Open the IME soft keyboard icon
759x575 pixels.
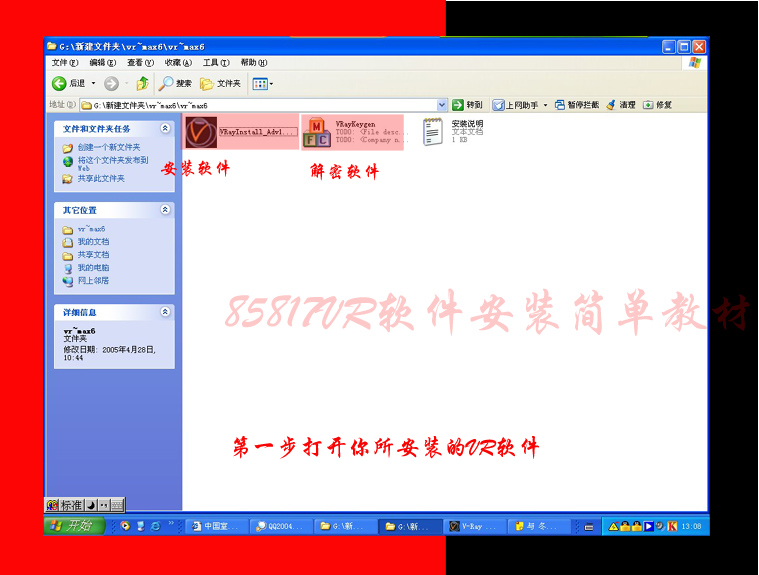click(x=117, y=505)
